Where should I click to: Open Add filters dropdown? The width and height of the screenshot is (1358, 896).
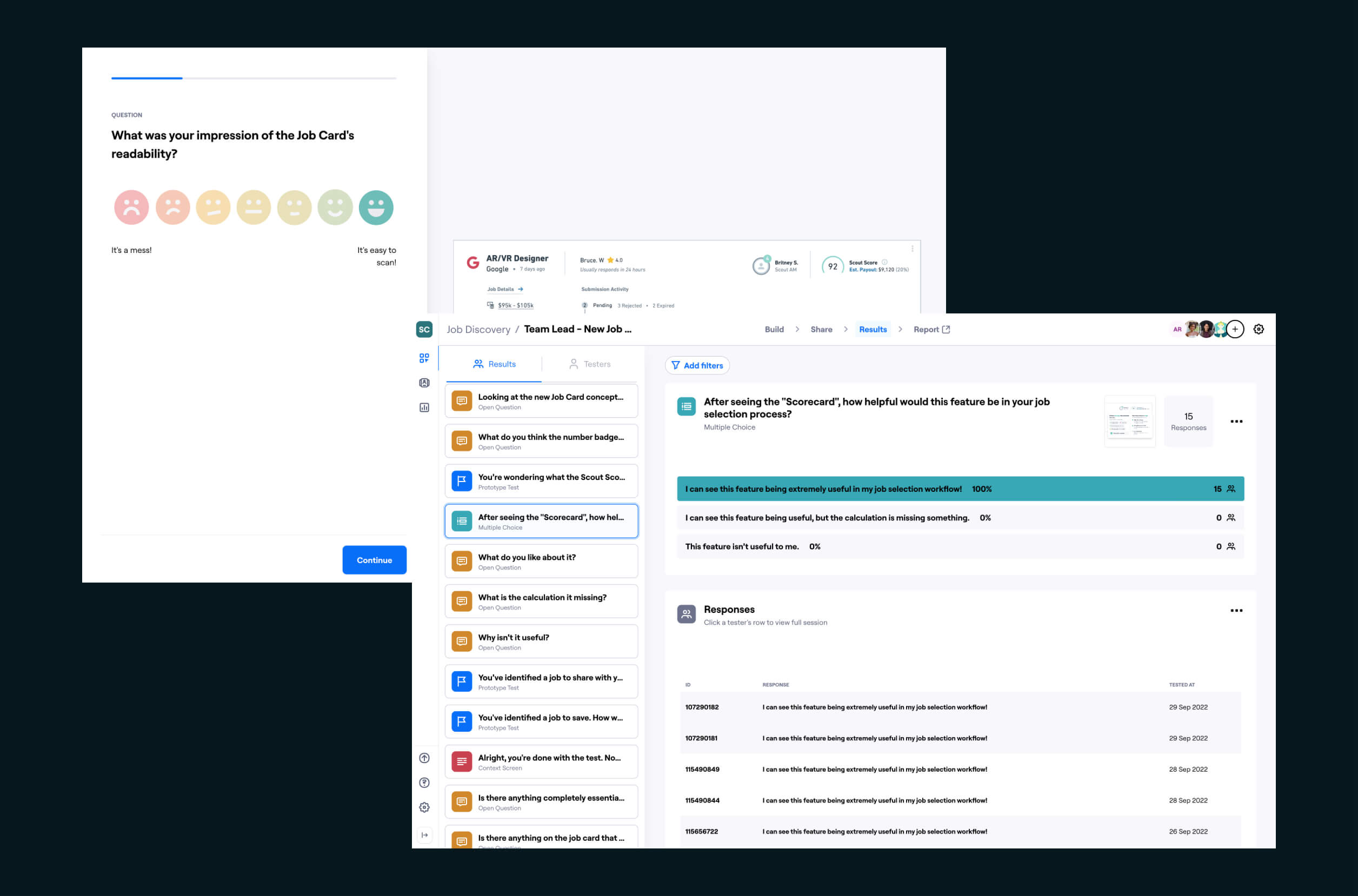pos(697,365)
